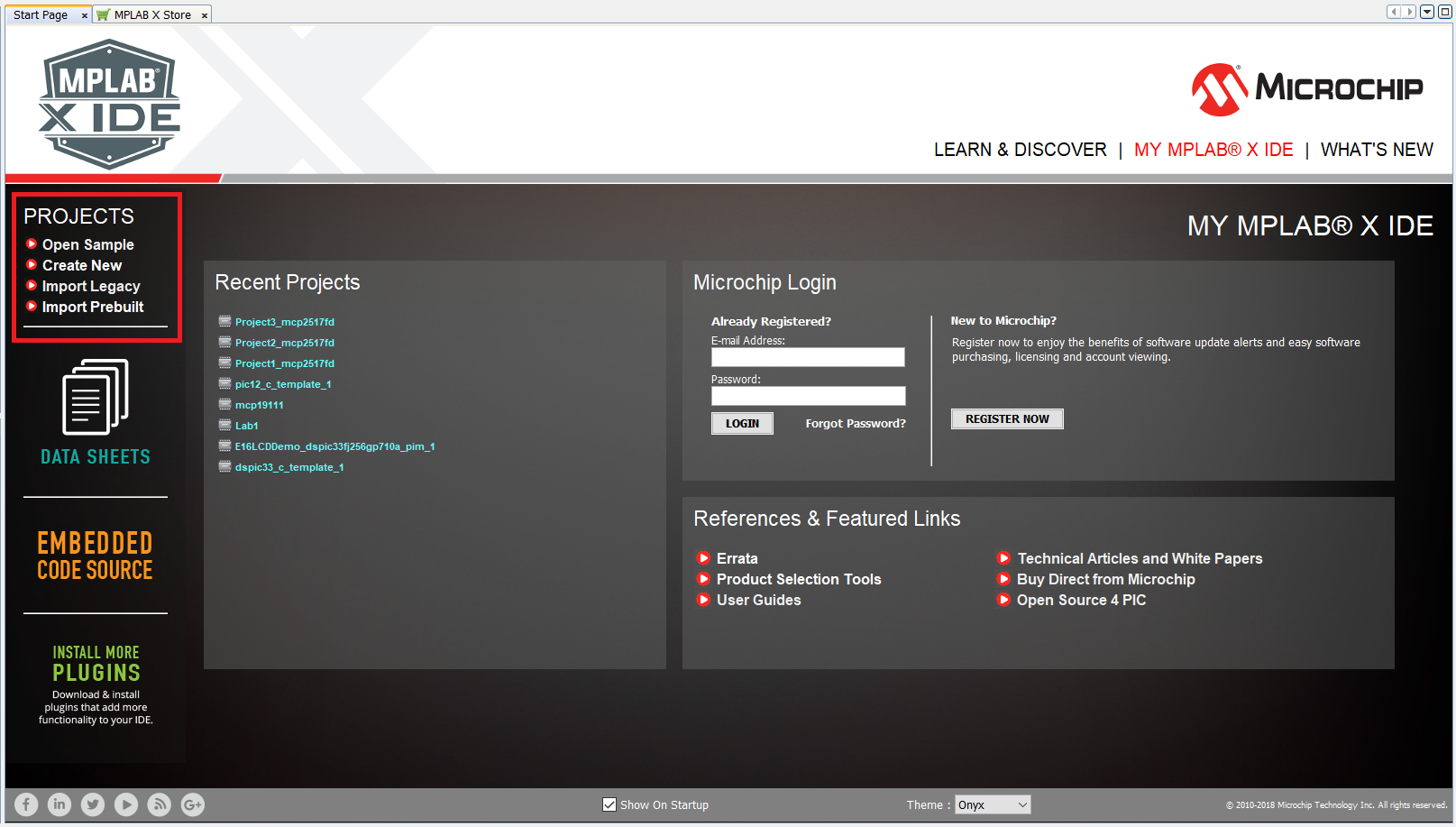Open the YouTube play icon
The height and width of the screenshot is (827, 1456).
point(126,804)
